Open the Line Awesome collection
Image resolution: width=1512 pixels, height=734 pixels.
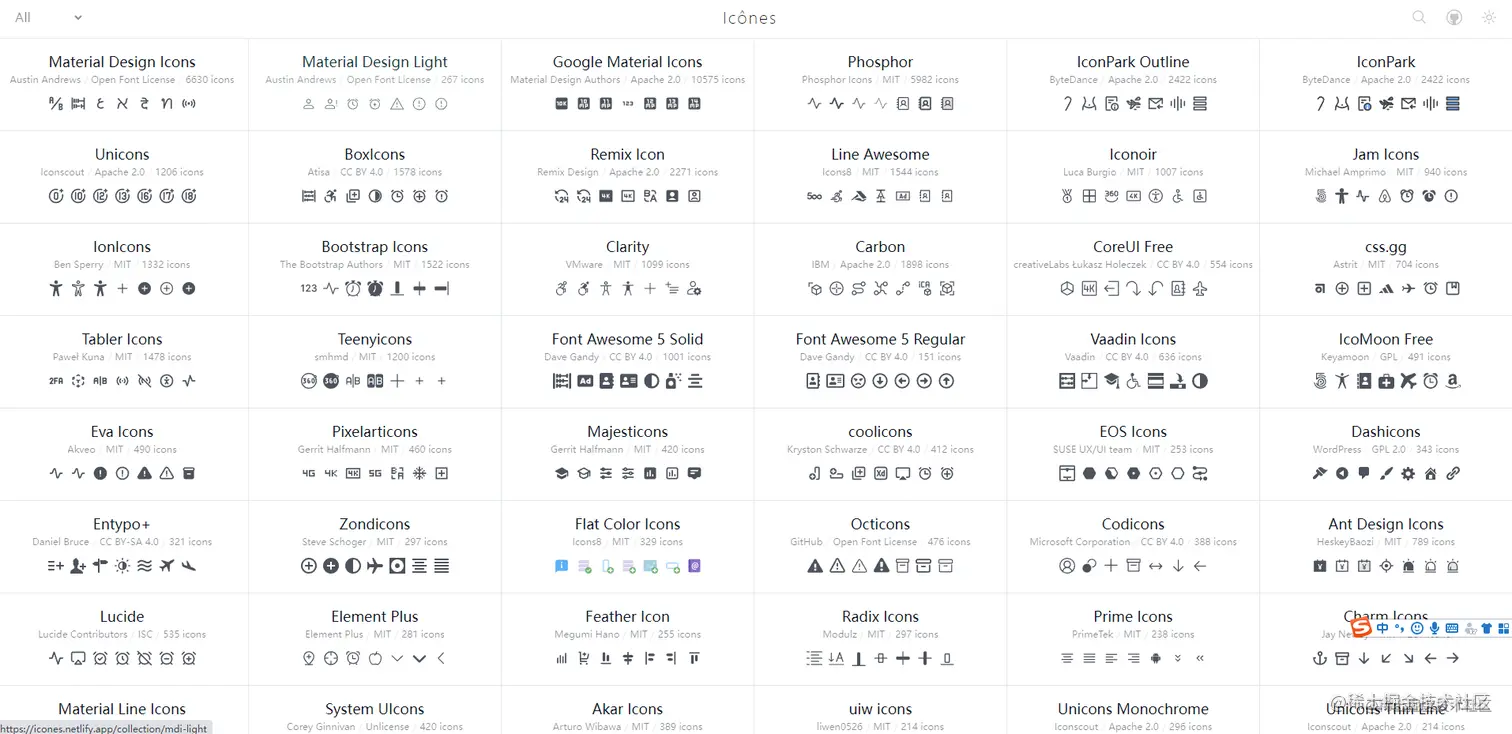click(880, 154)
